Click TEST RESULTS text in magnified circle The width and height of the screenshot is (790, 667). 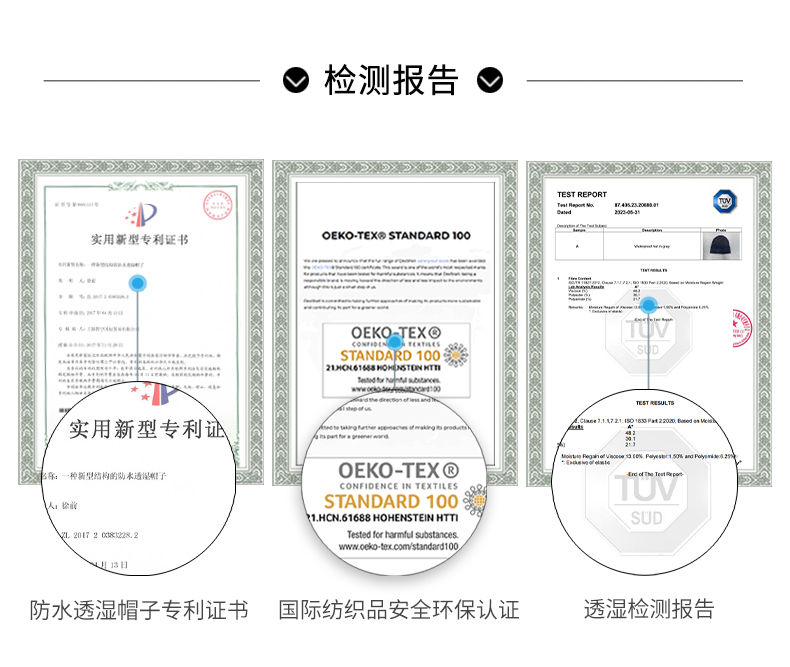coord(654,403)
